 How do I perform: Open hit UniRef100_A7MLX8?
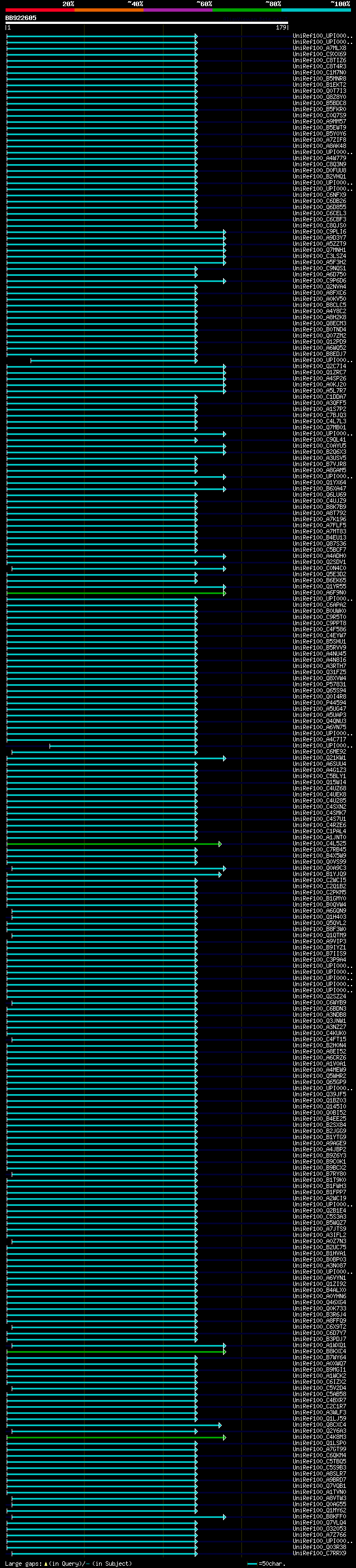(319, 48)
